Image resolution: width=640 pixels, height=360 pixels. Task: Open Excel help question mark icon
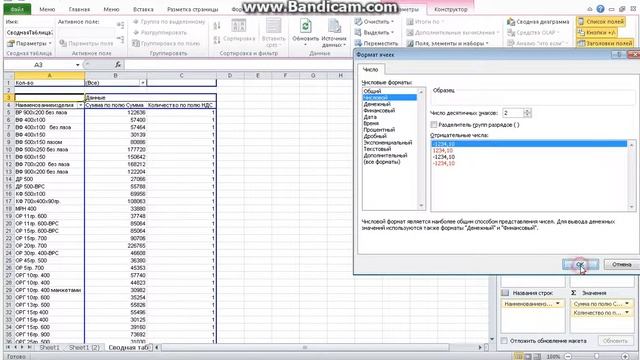tap(600, 9)
